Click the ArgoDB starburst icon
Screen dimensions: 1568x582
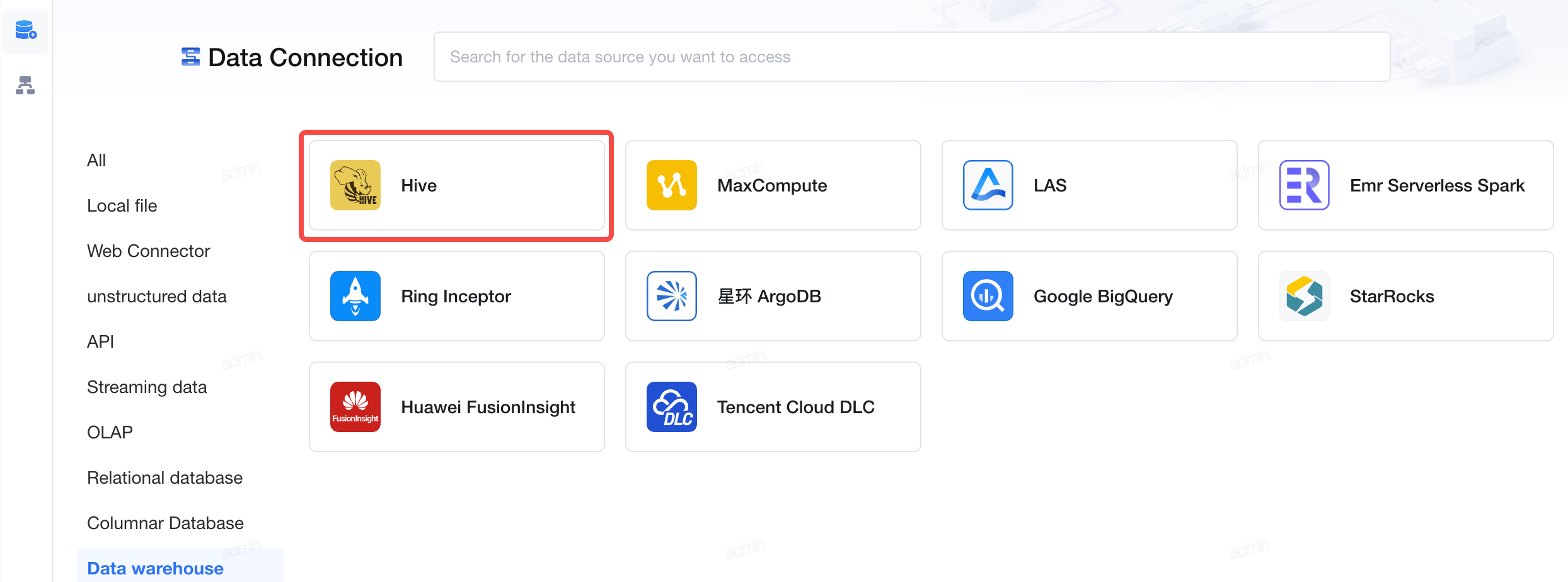[672, 296]
